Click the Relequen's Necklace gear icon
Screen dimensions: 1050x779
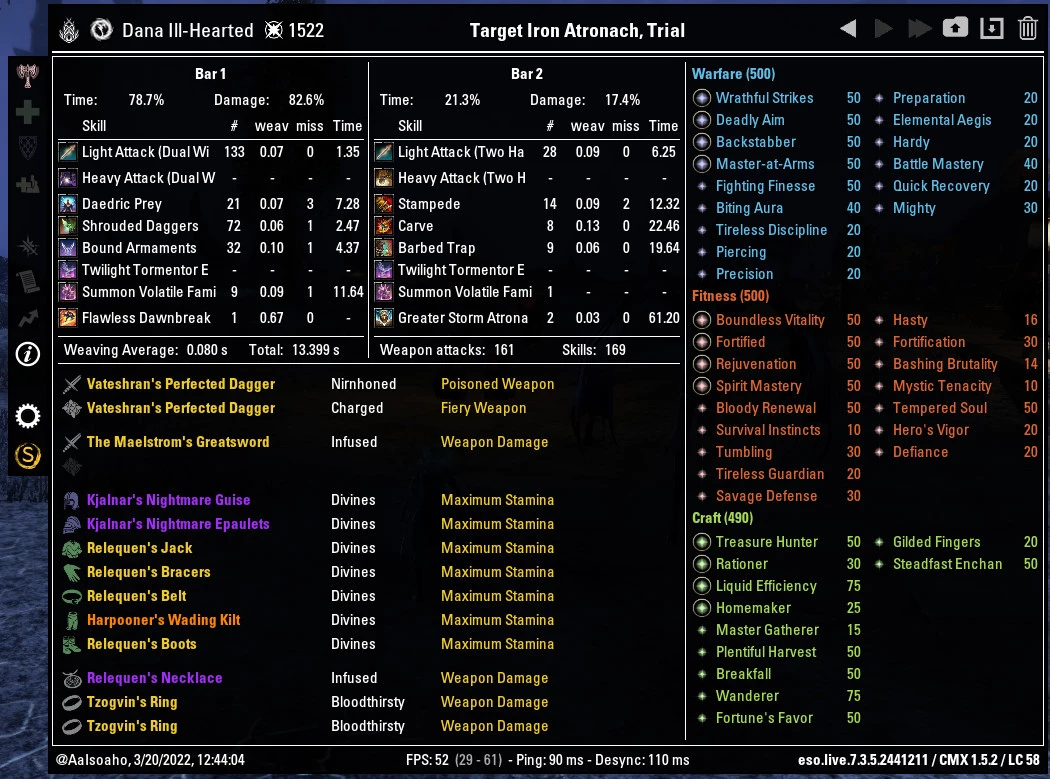tap(72, 679)
